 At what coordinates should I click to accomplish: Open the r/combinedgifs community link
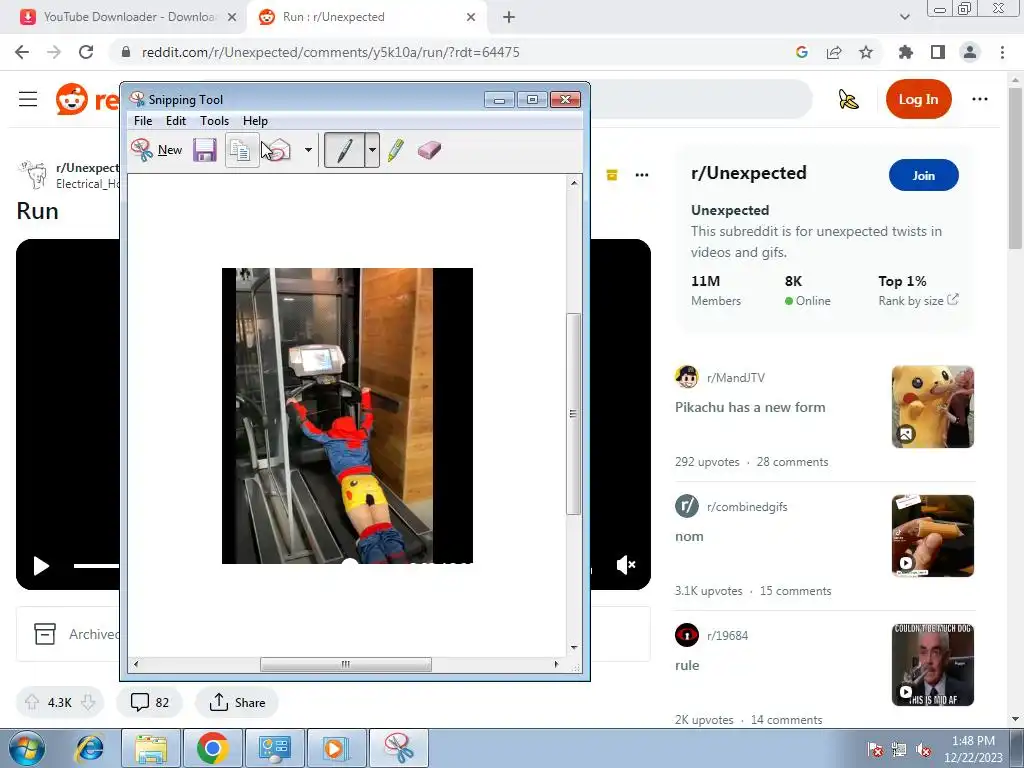747,507
